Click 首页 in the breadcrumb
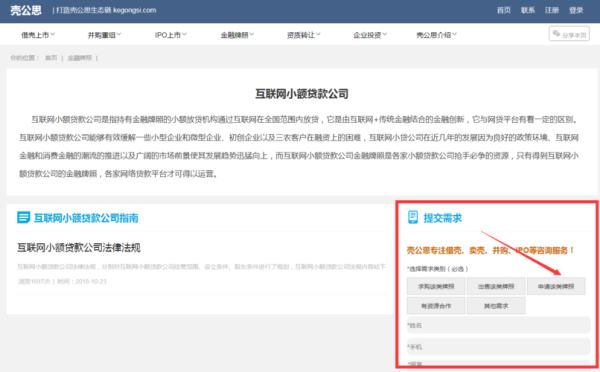 (x=51, y=58)
